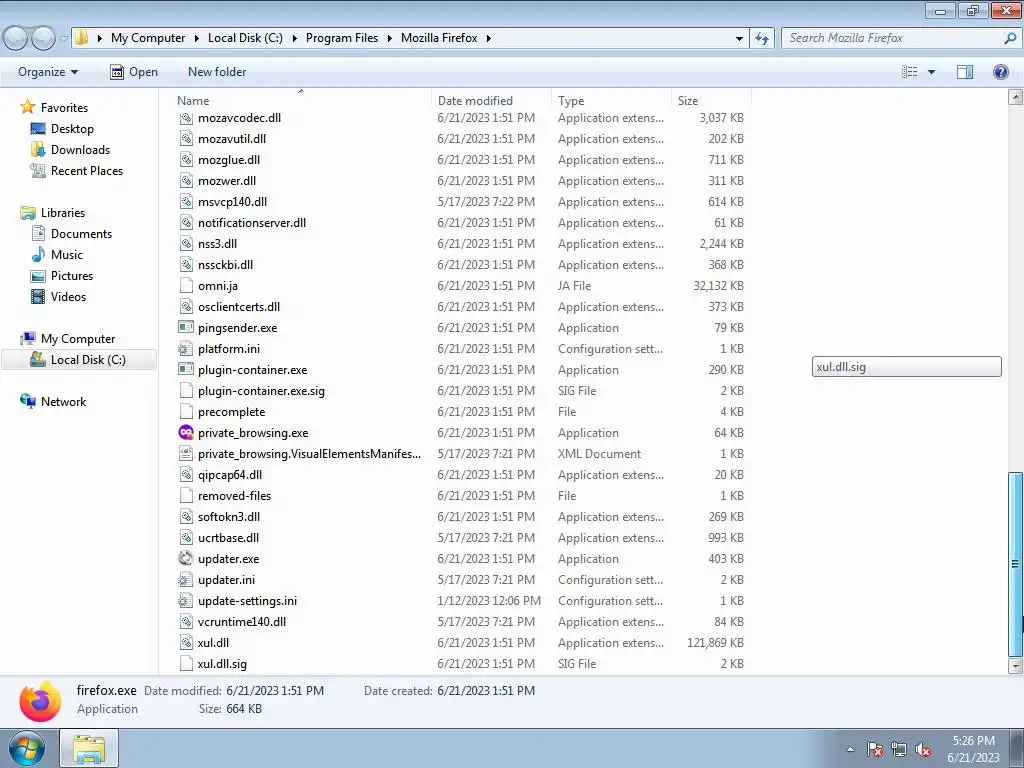Select the xul.dll file icon

coord(186,643)
